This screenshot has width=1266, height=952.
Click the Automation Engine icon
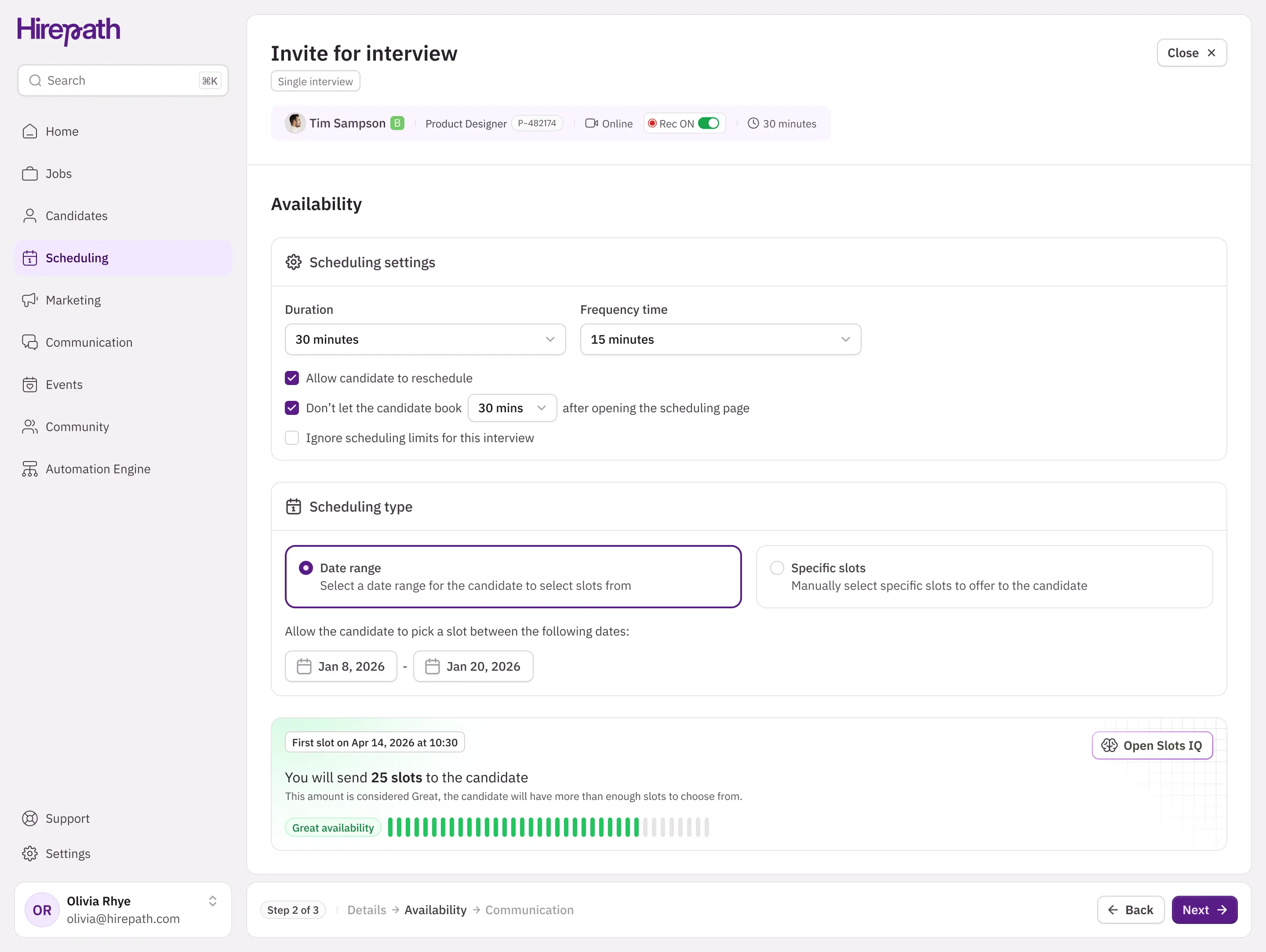[x=30, y=469]
